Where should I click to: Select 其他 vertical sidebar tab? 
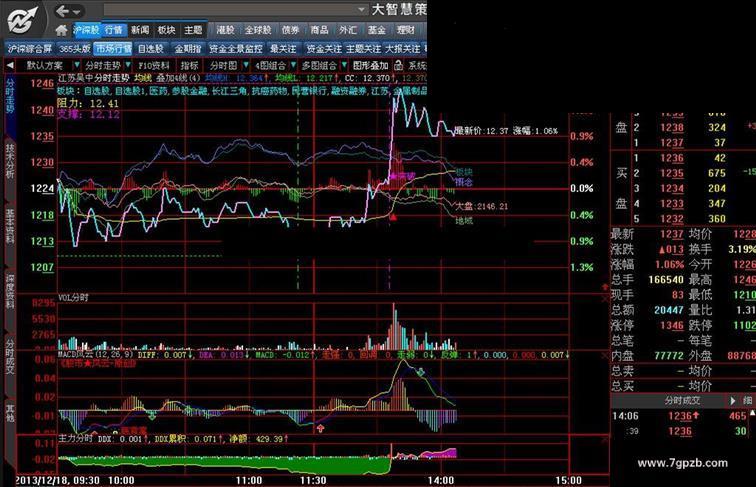tap(10, 413)
